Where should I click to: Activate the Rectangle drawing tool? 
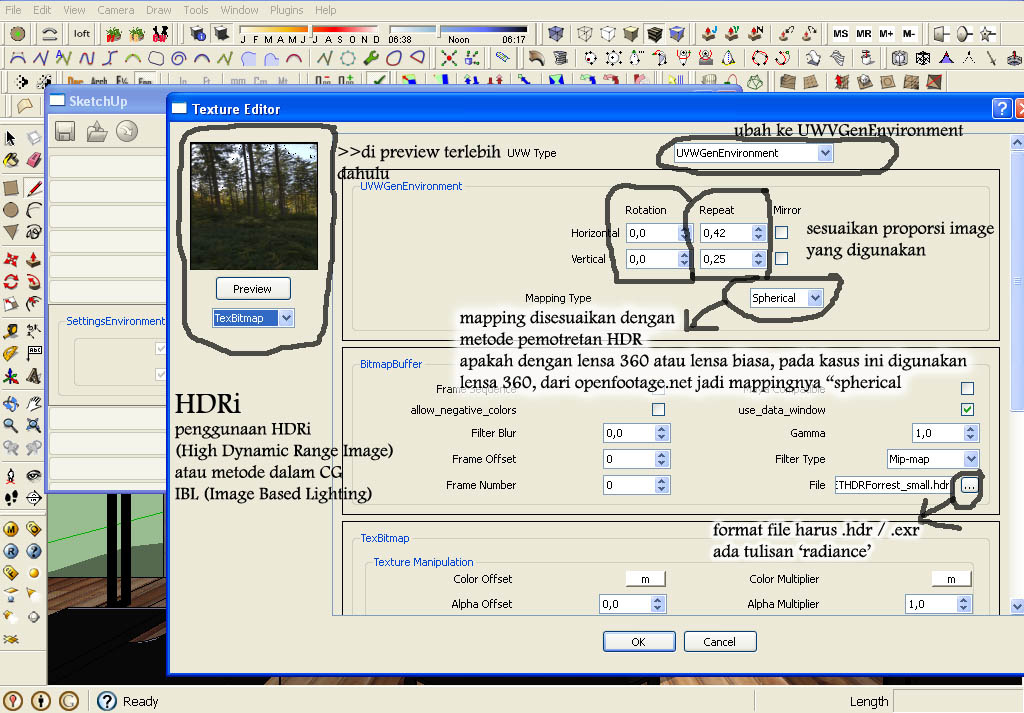coord(10,188)
